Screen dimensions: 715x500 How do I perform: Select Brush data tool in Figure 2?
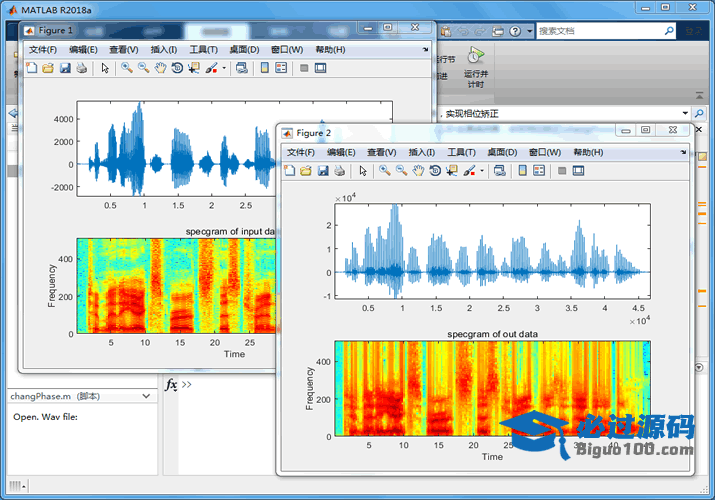coord(469,170)
